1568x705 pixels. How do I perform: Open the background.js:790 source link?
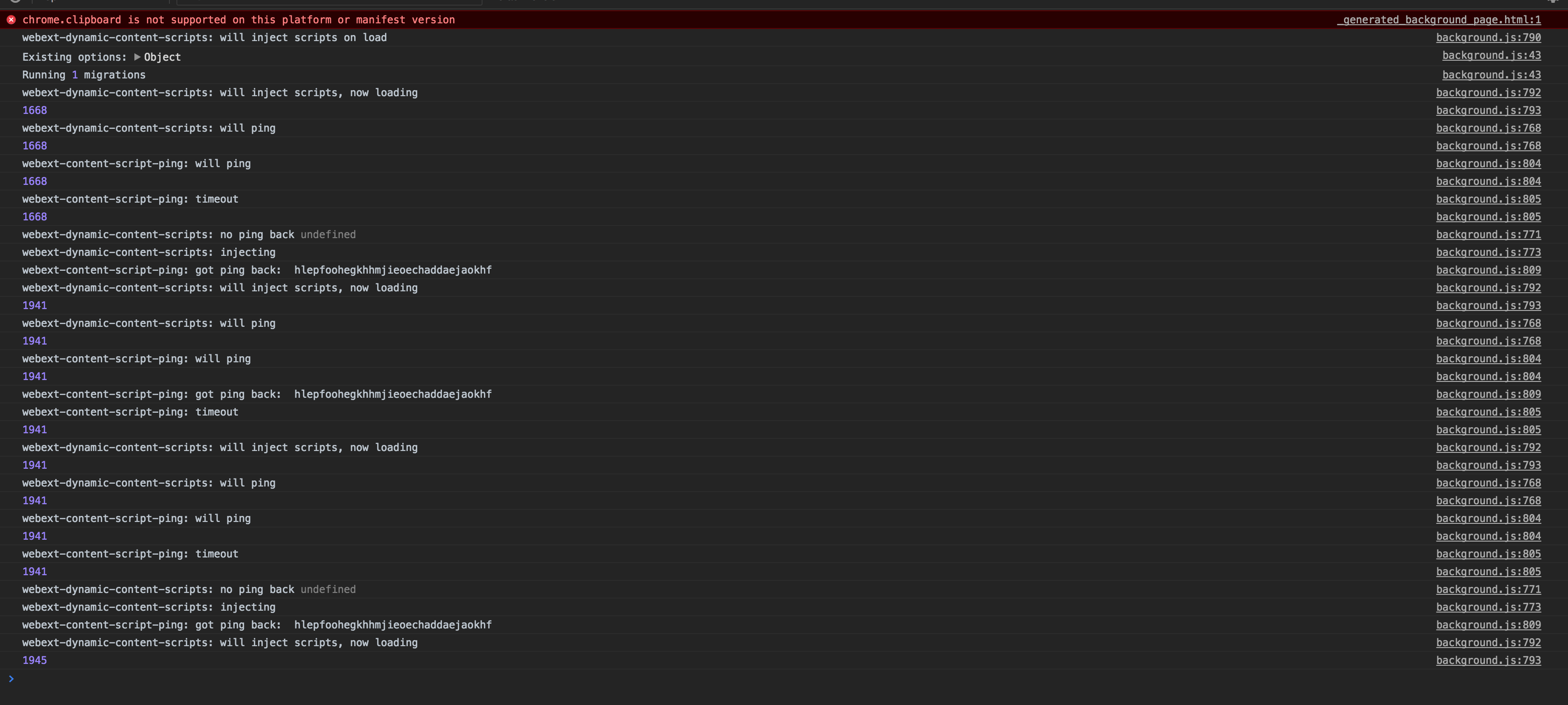(x=1488, y=38)
